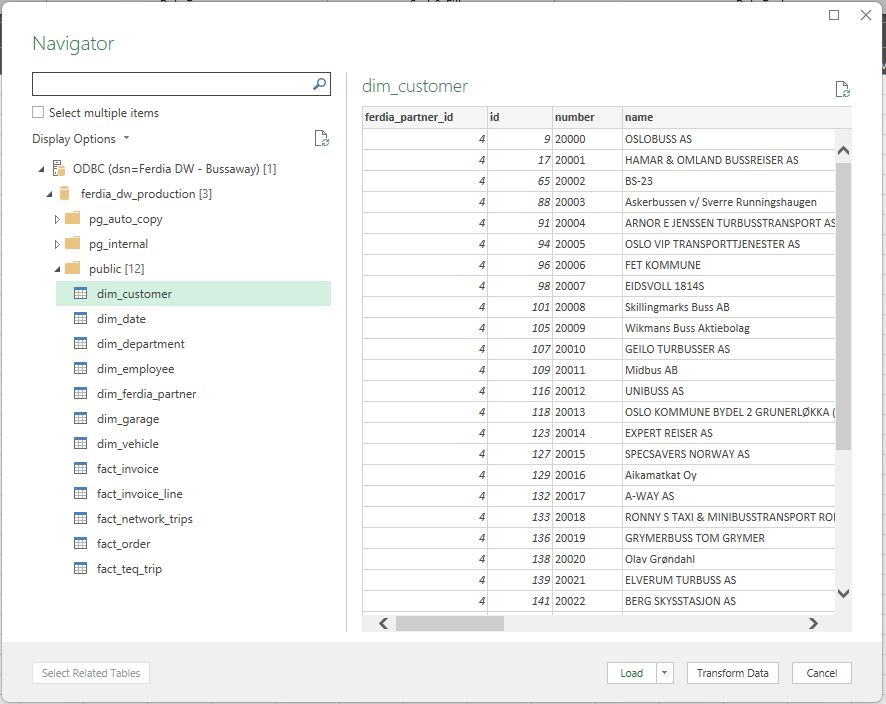Screen dimensions: 886x704
Task: Close the Navigator dialog
Action: 866,15
